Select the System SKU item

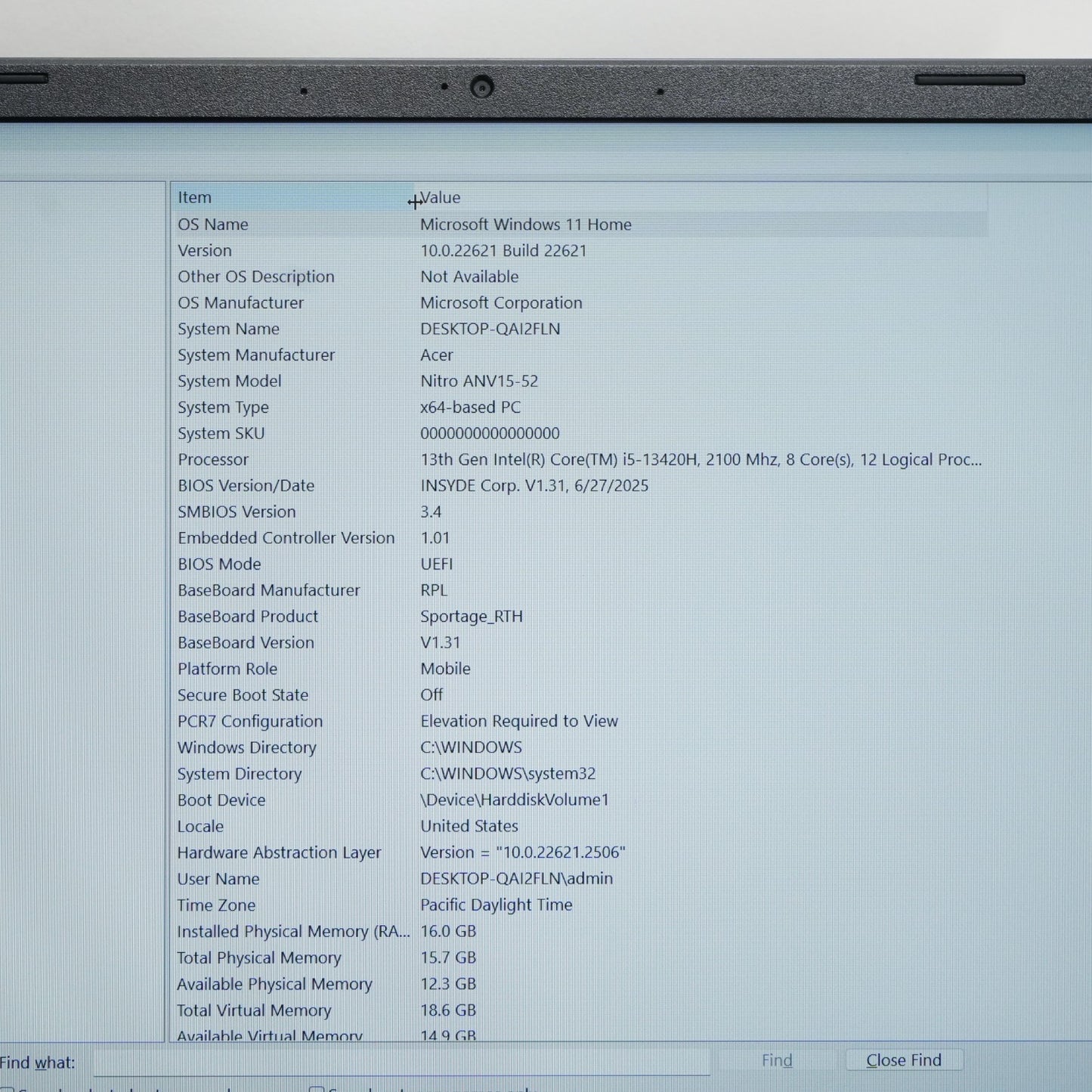point(221,434)
